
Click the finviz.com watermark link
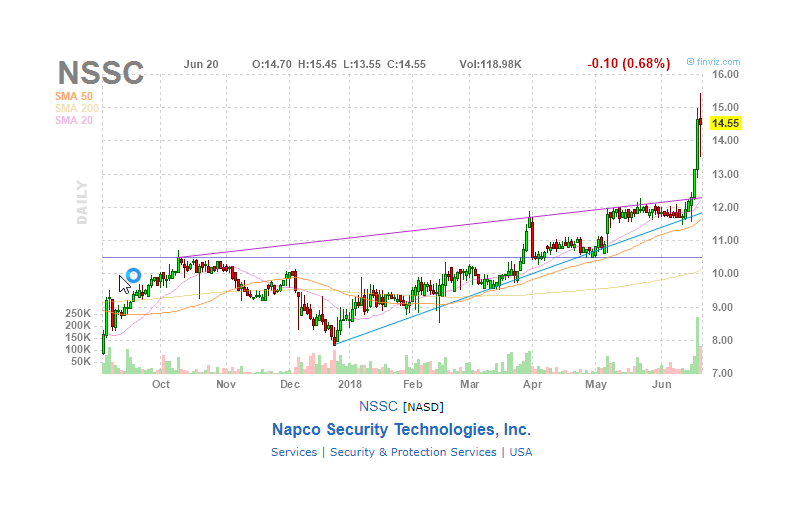(713, 62)
